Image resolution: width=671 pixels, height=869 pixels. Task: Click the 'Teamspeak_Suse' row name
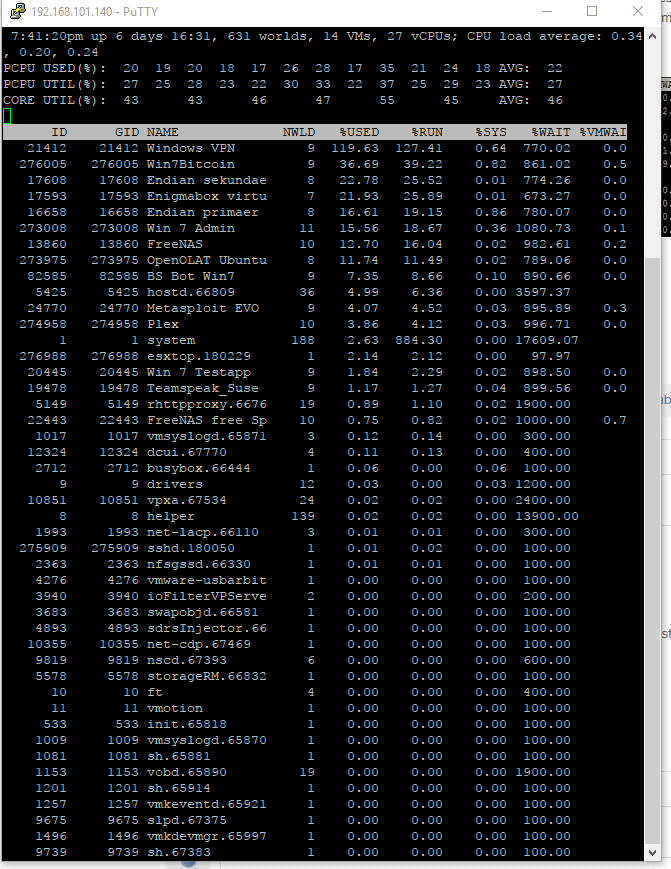203,388
